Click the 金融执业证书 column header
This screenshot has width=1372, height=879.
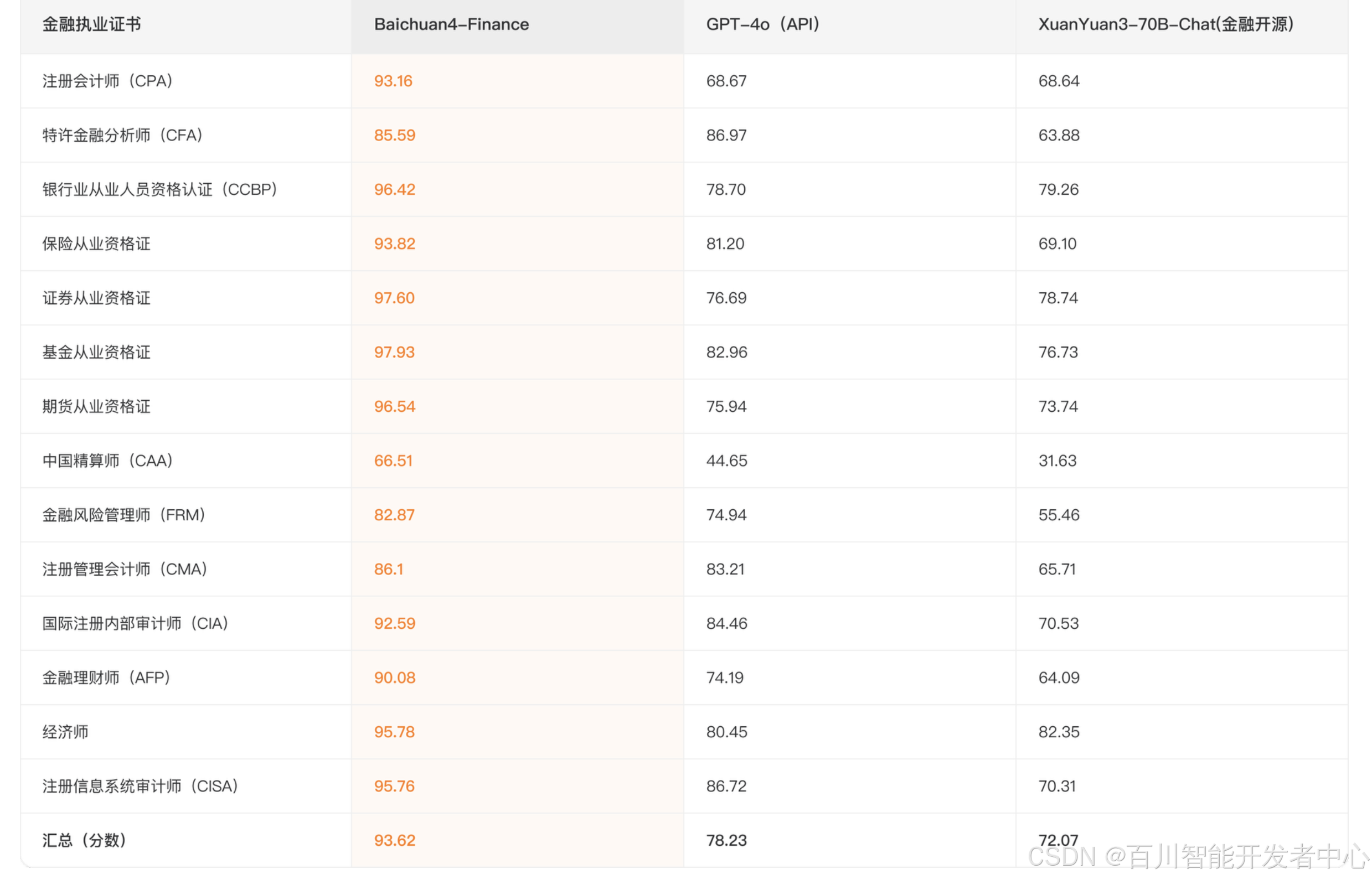tap(91, 24)
